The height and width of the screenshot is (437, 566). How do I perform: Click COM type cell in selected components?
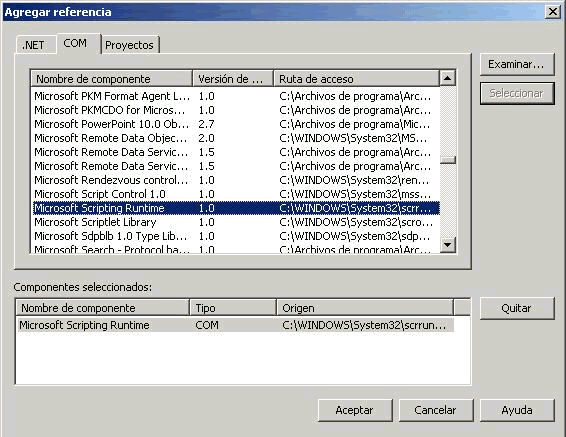207,325
